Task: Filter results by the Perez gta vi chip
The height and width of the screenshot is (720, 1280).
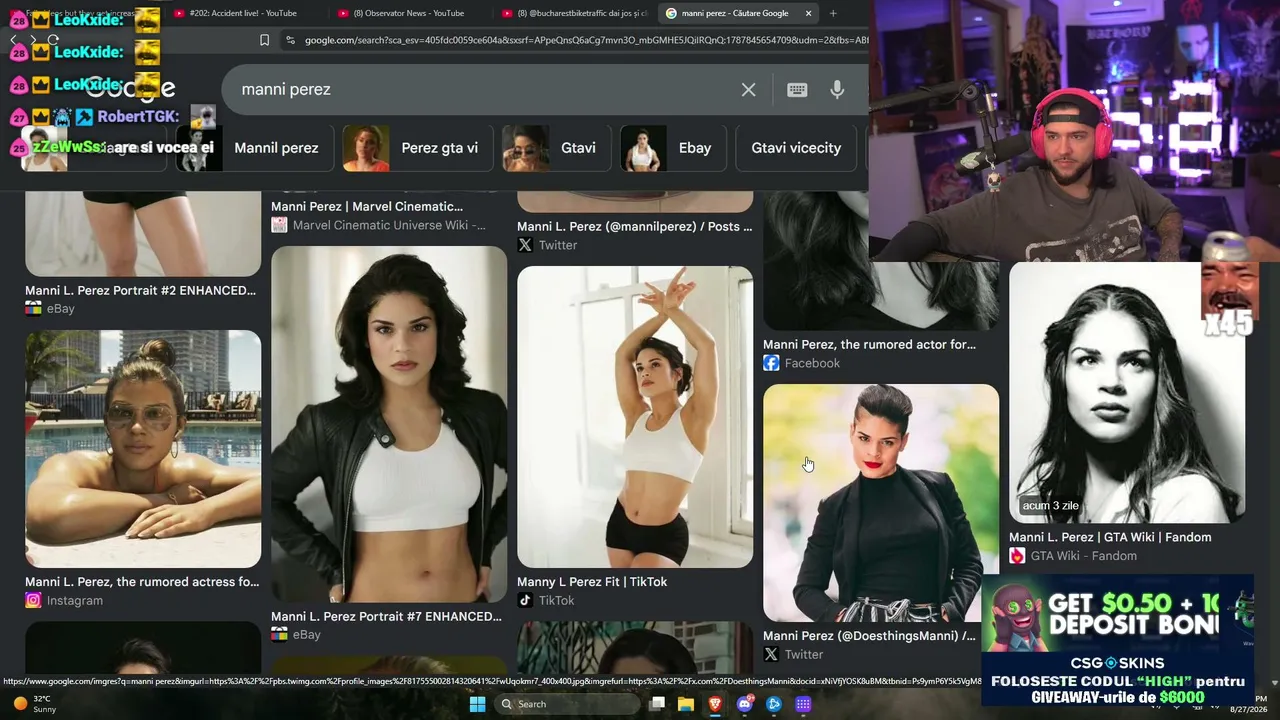Action: (417, 148)
